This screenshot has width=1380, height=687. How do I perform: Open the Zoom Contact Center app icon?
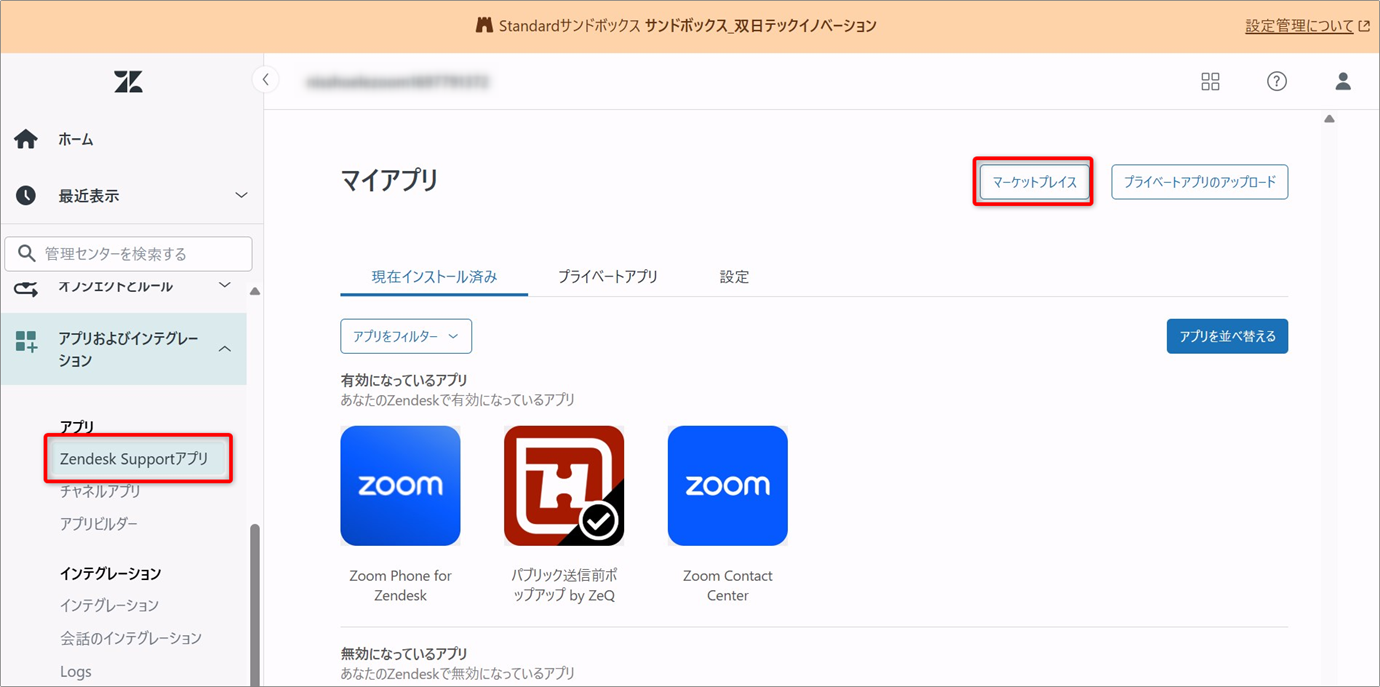tap(727, 486)
